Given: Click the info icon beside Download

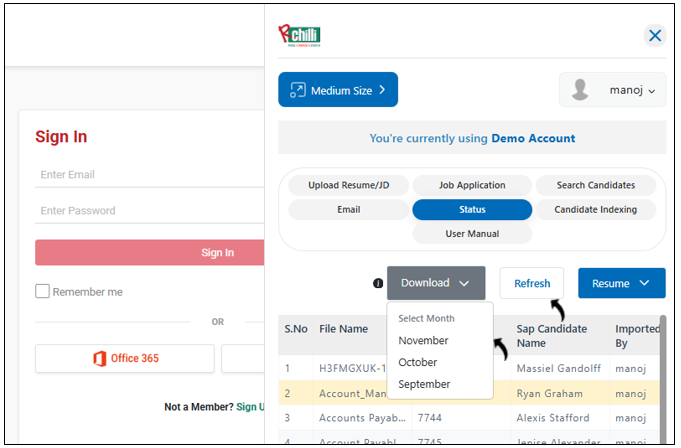Looking at the screenshot, I should pos(378,284).
